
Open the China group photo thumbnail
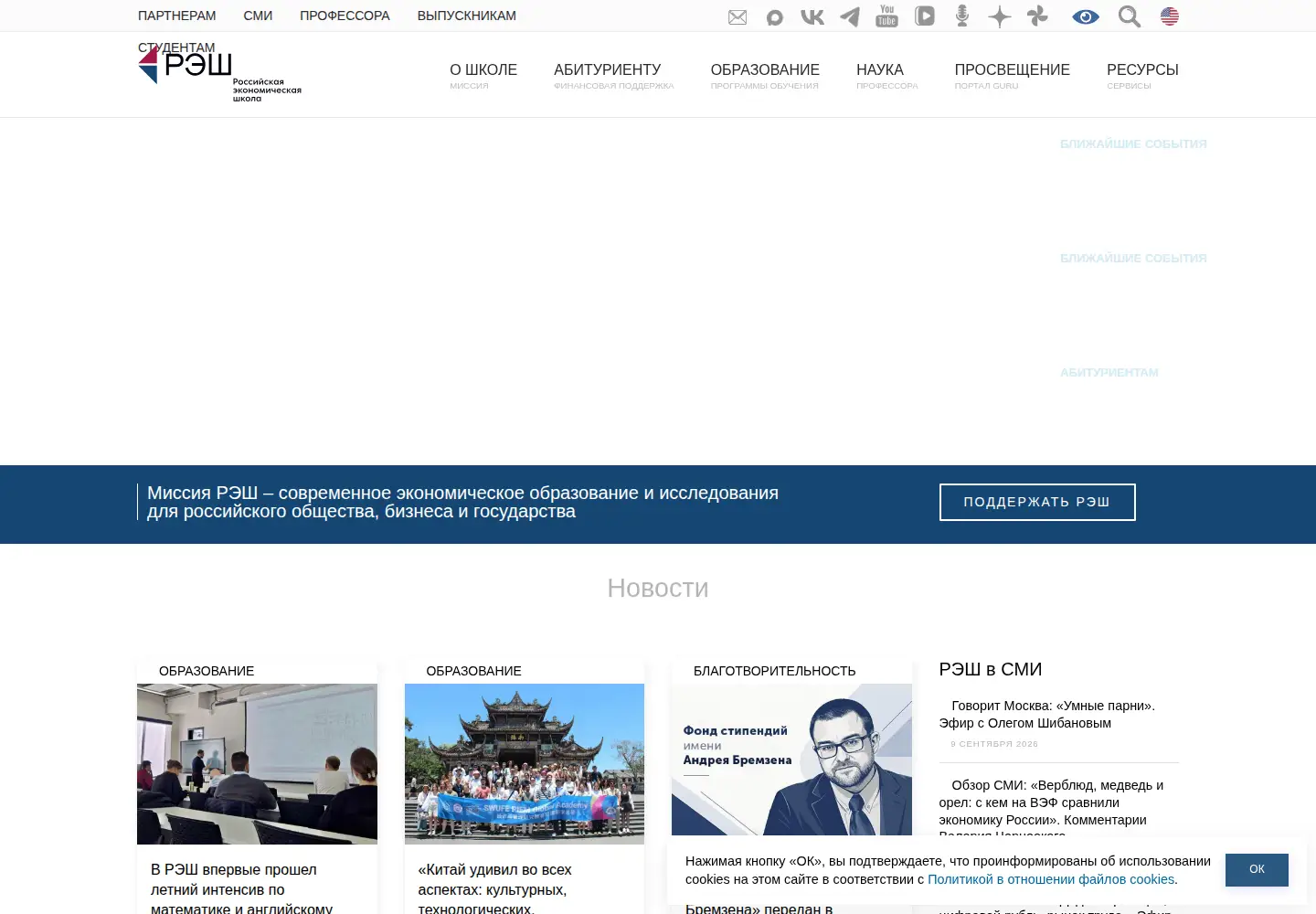coord(525,764)
